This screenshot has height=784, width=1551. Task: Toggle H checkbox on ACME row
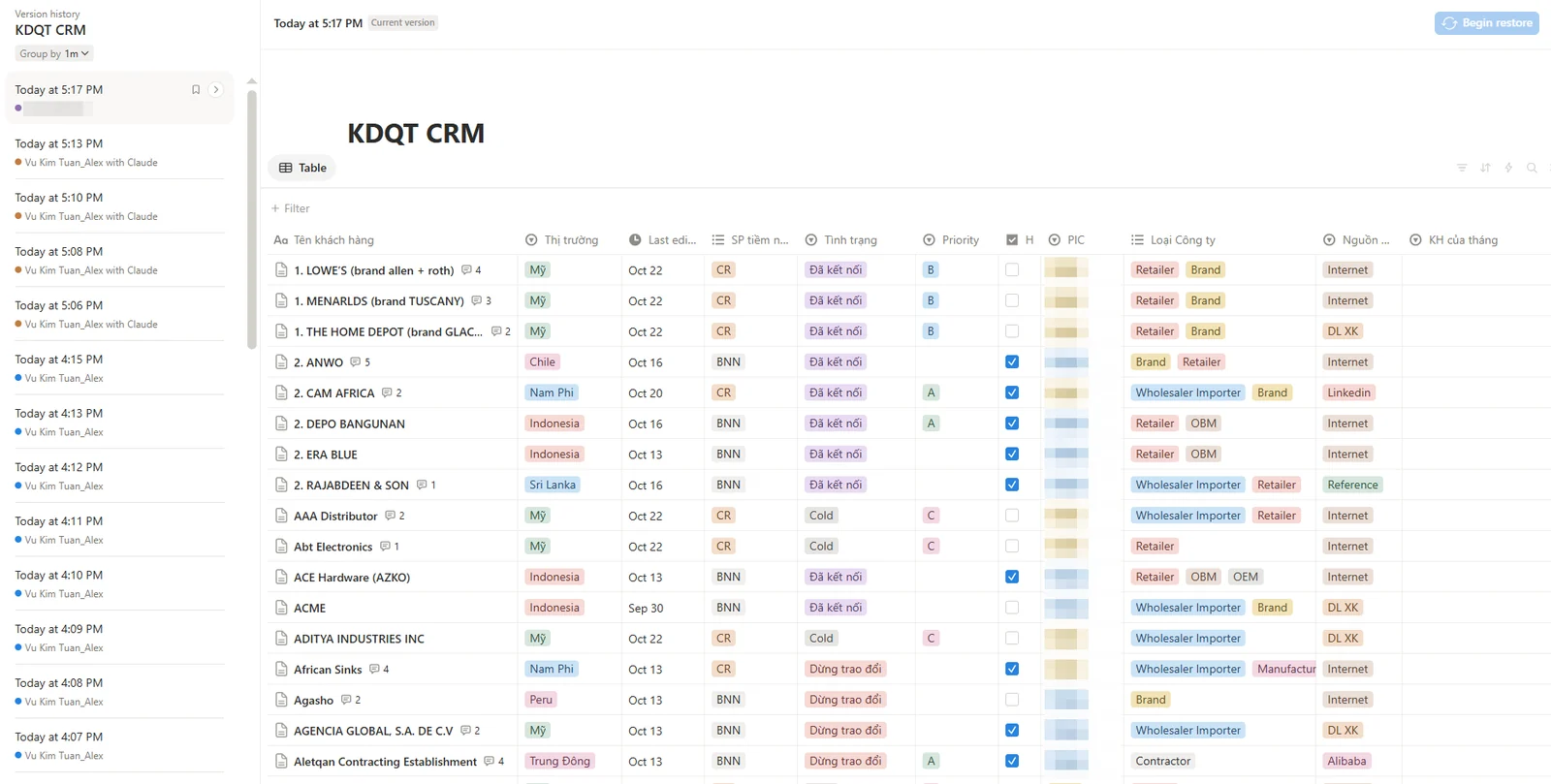tap(1012, 608)
